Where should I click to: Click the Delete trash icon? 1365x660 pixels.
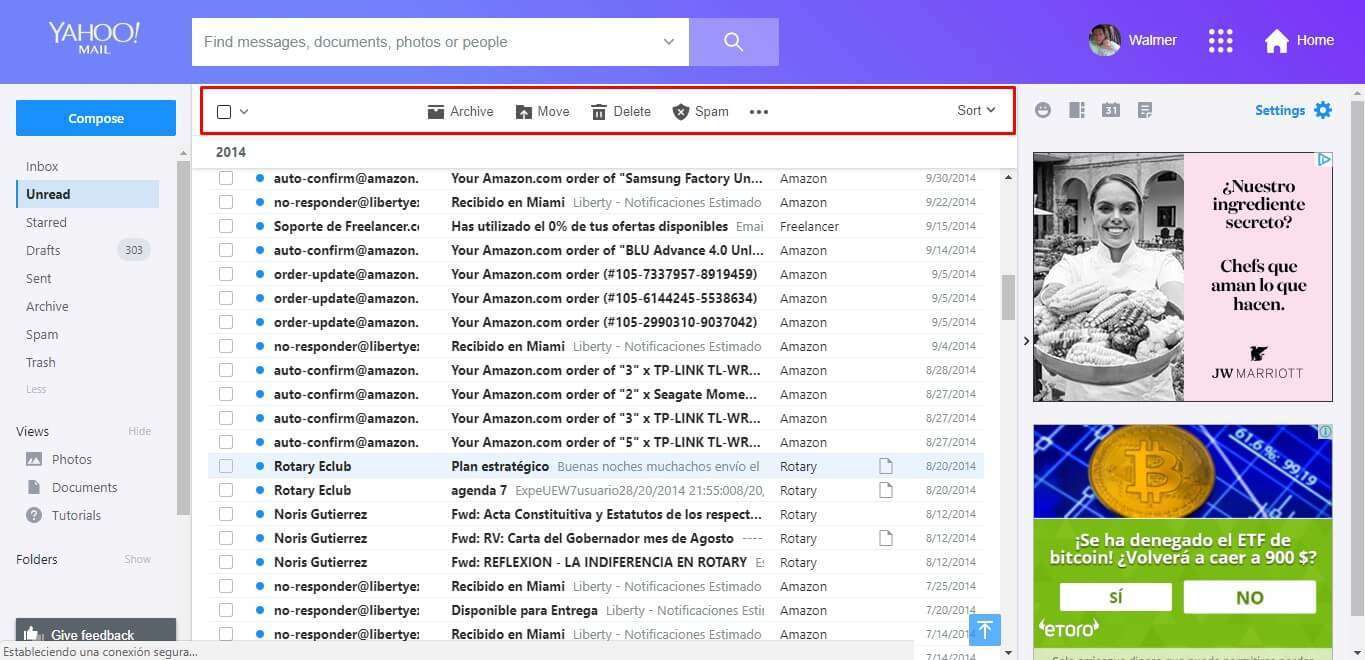tap(599, 112)
